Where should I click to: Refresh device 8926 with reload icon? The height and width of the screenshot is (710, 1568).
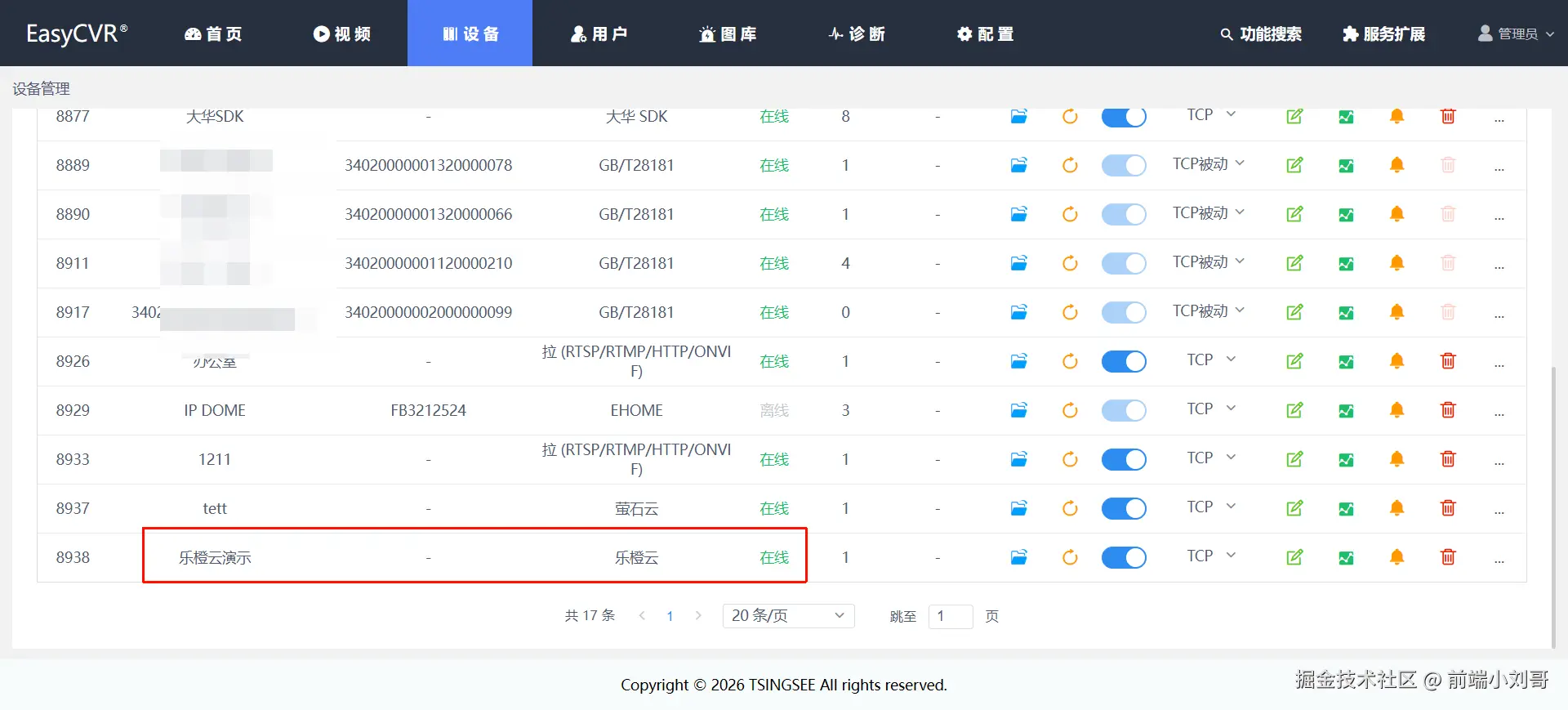(1070, 361)
